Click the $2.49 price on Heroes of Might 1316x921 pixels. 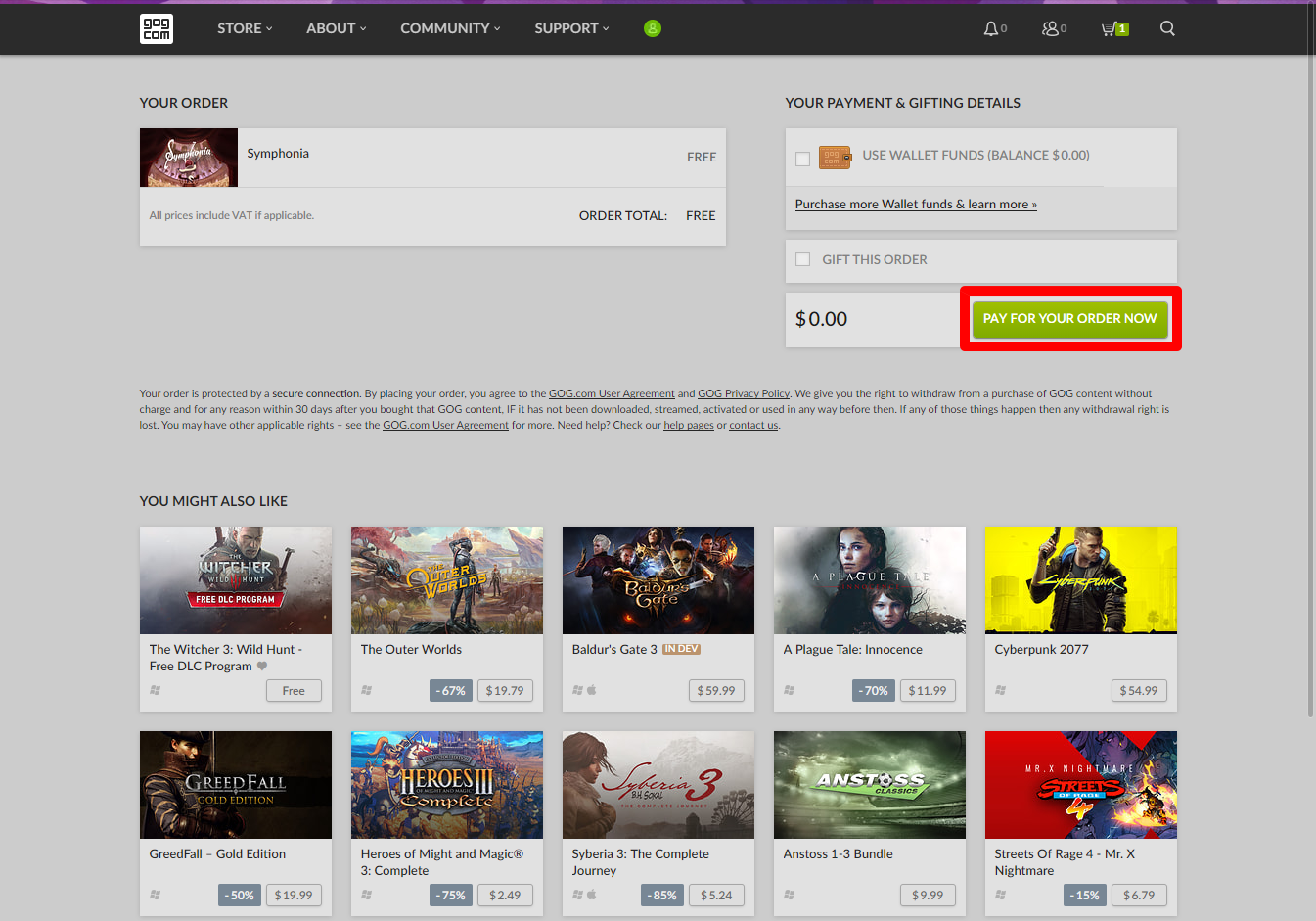tap(505, 896)
